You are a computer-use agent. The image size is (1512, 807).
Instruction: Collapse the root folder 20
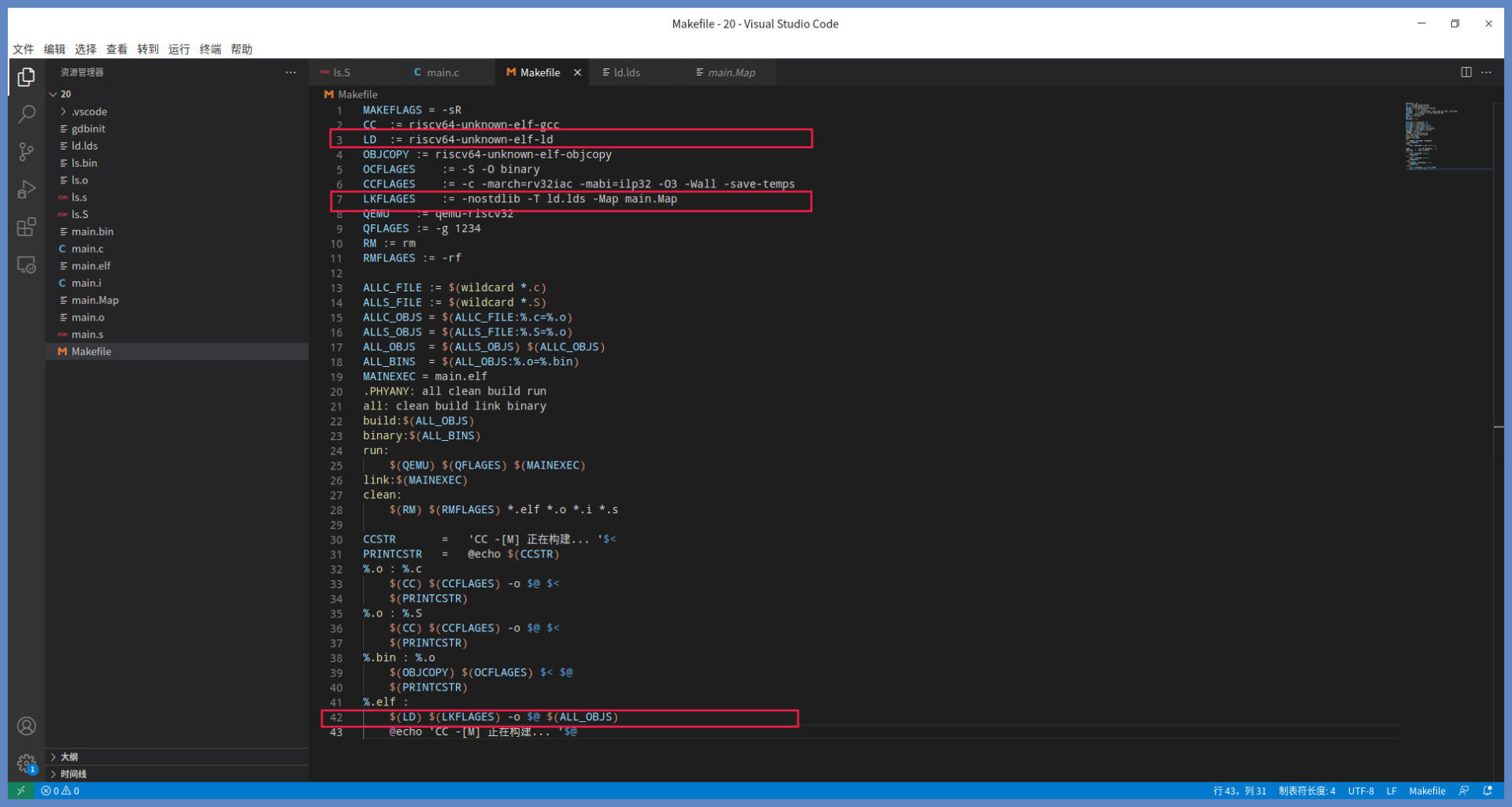click(x=65, y=94)
